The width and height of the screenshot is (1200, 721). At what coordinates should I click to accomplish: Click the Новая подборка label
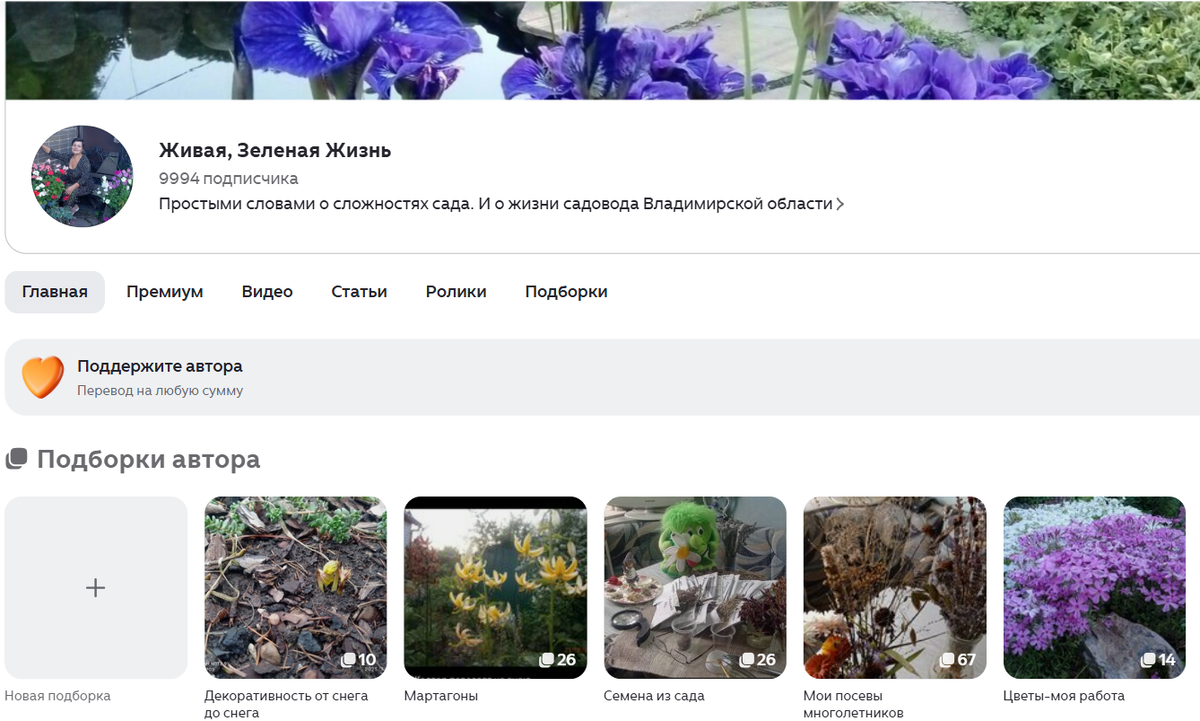coord(58,696)
